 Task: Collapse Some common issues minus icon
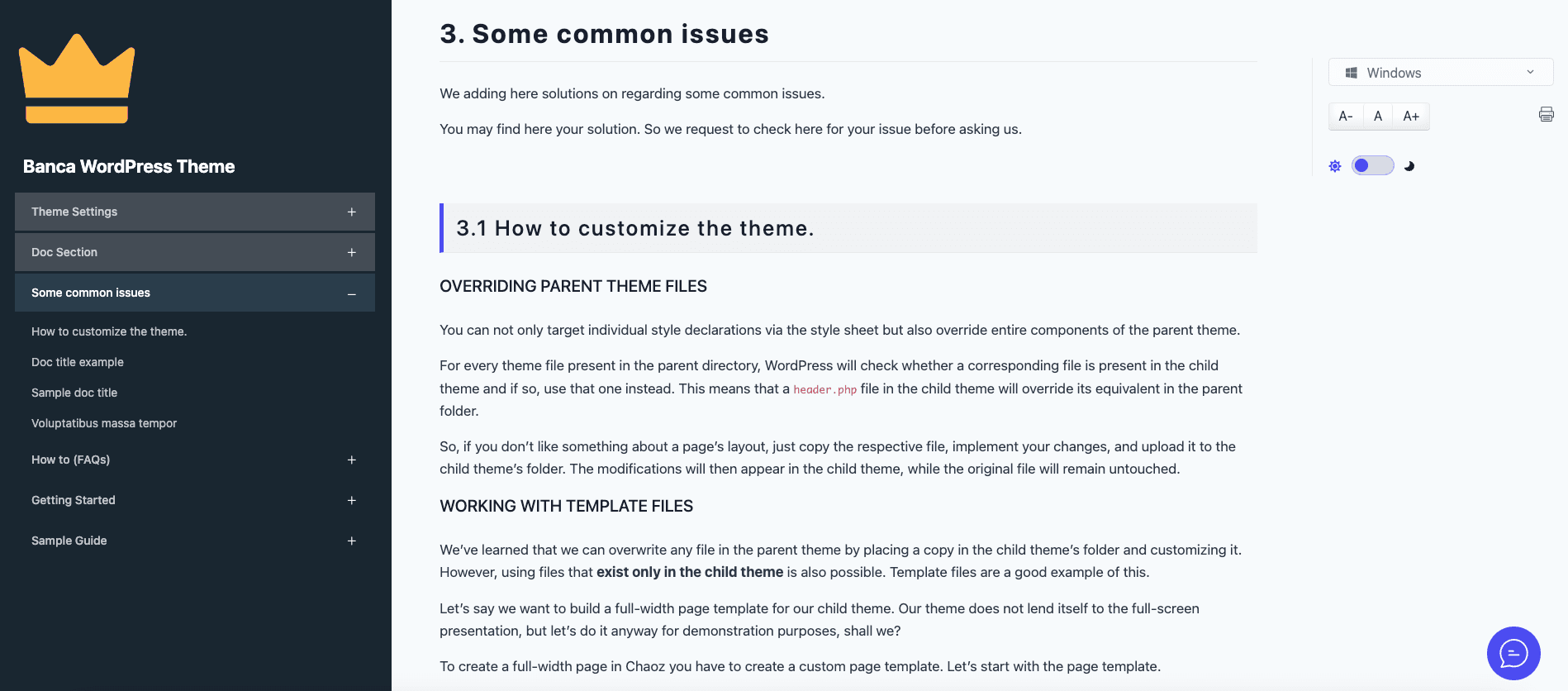pyautogui.click(x=351, y=293)
